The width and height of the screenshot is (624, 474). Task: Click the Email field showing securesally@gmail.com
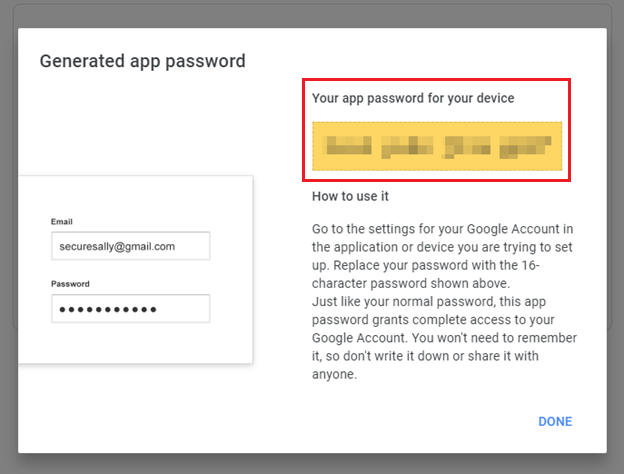tap(130, 246)
